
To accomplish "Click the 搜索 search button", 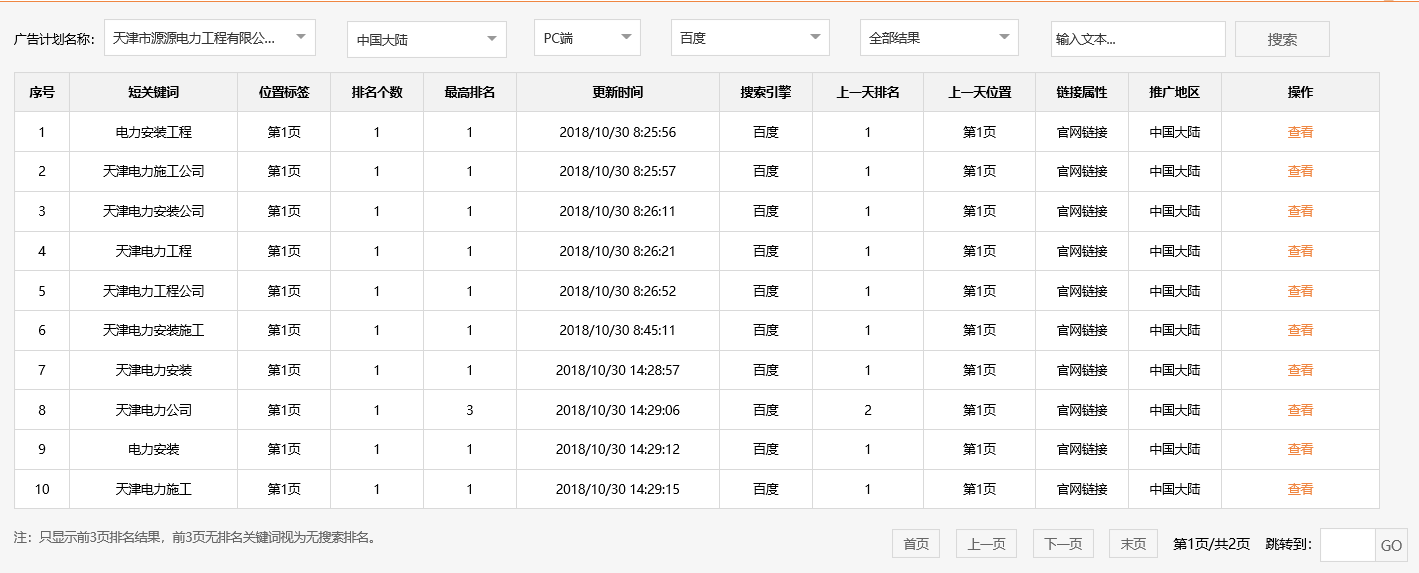I will 1282,39.
